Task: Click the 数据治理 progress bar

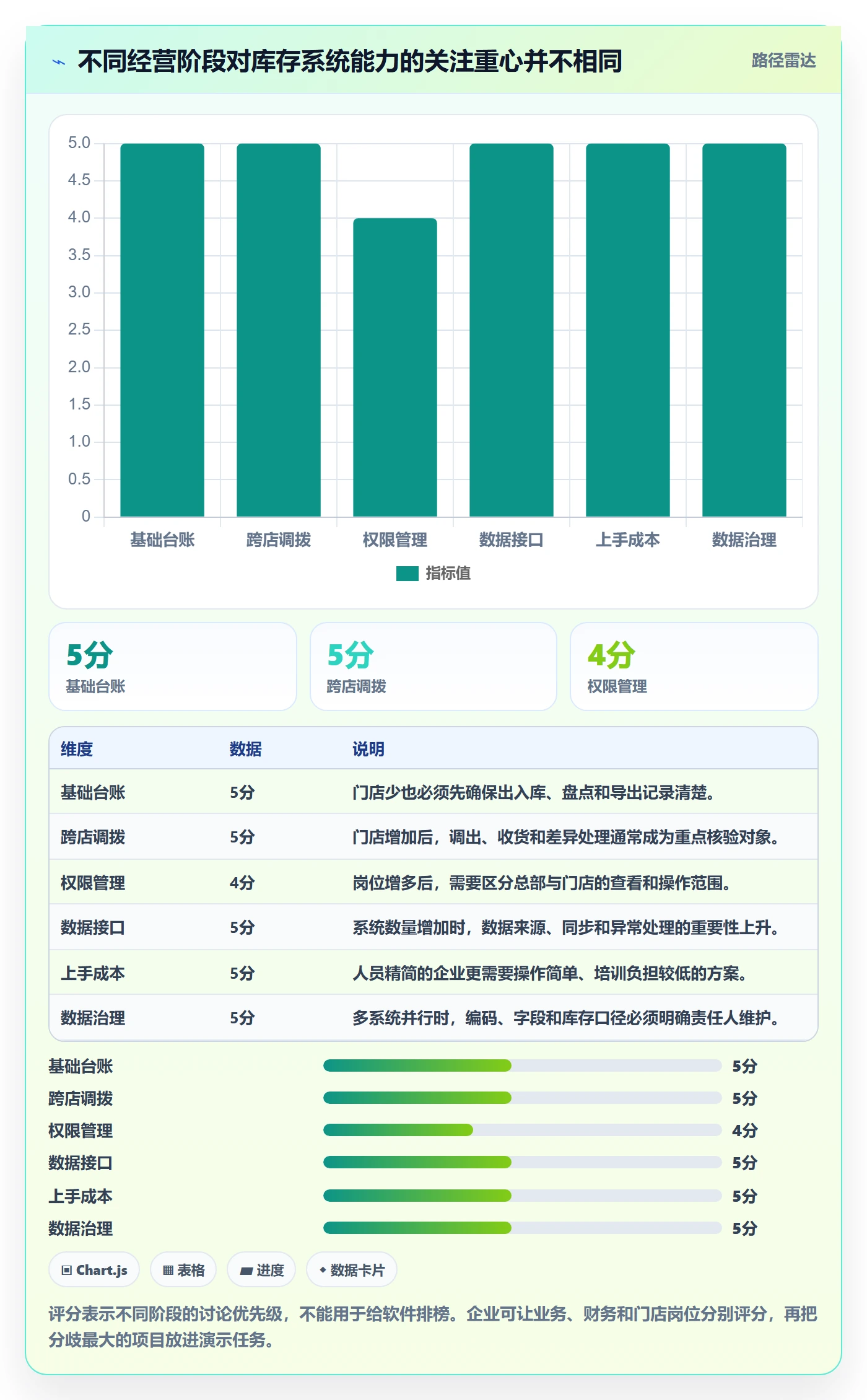Action: click(522, 1228)
